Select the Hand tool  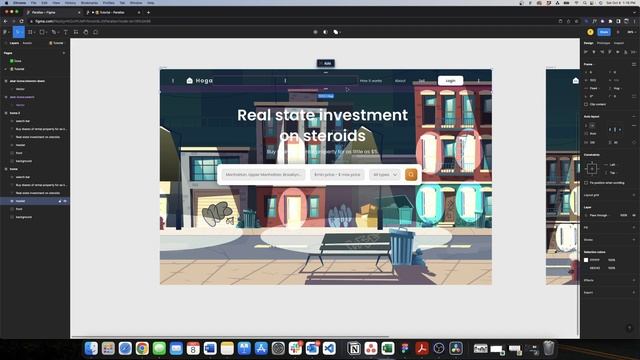click(x=86, y=32)
